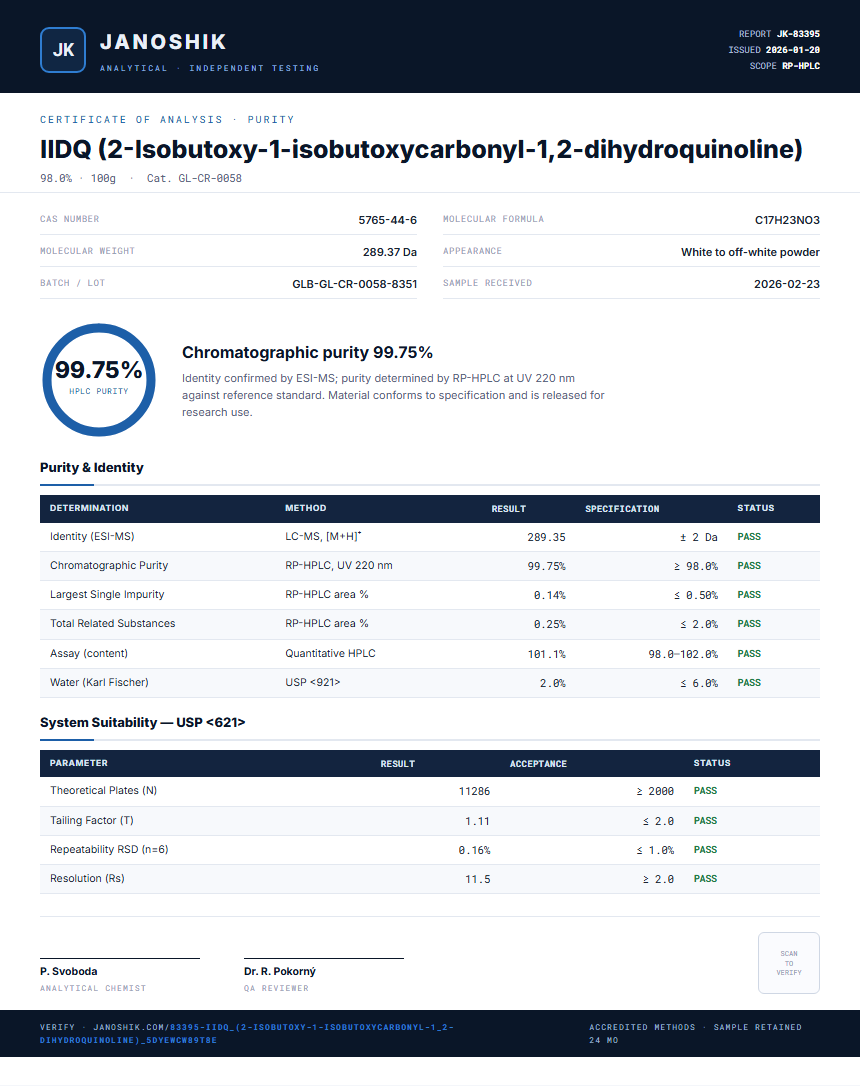The width and height of the screenshot is (860, 1086).
Task: Click PASS status for Resolution row
Action: point(706,879)
